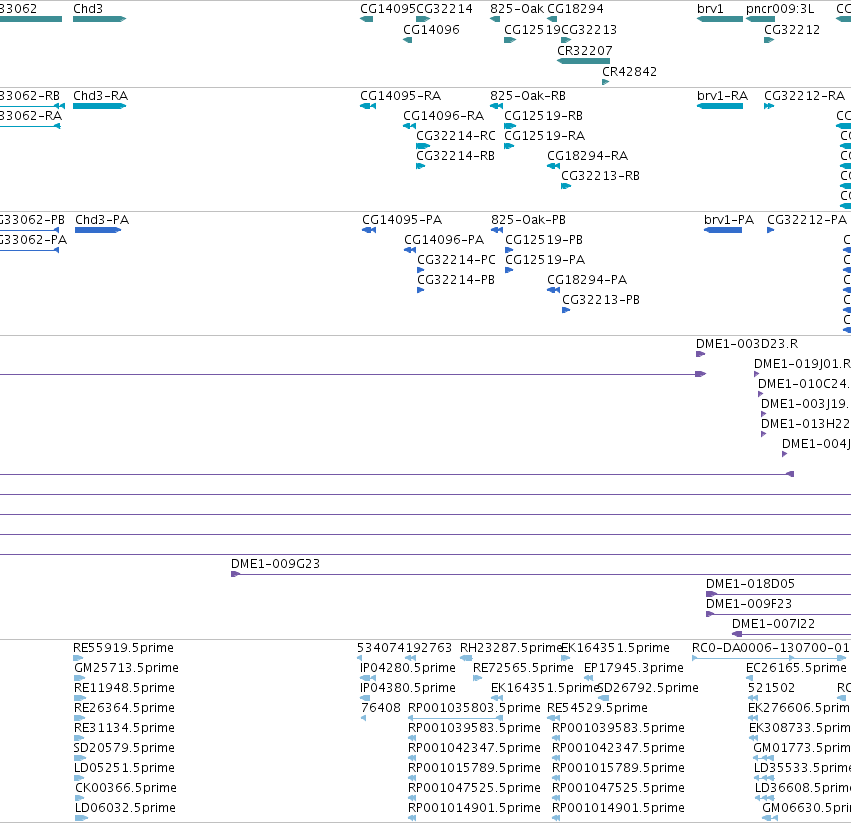Open the IP04380.5prime EST
Viewport: 851px width, 823px height.
[x=365, y=699]
